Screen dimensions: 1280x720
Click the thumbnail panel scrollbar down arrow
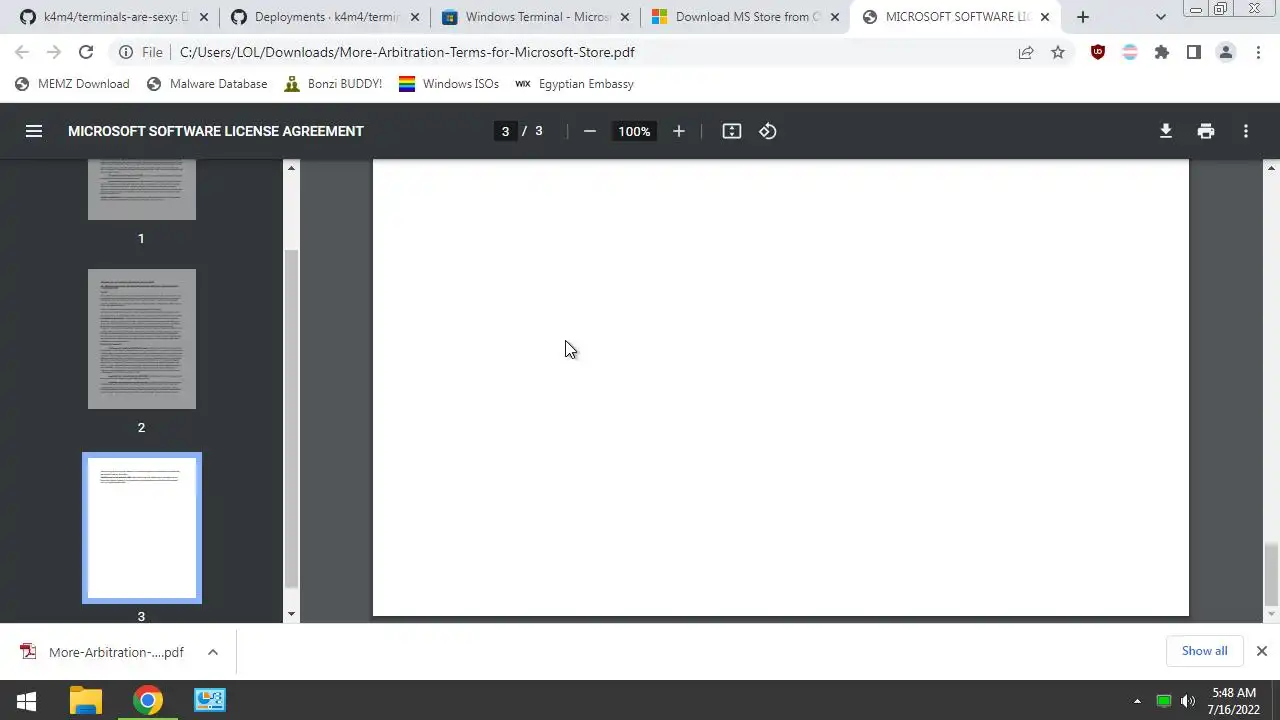pos(292,614)
